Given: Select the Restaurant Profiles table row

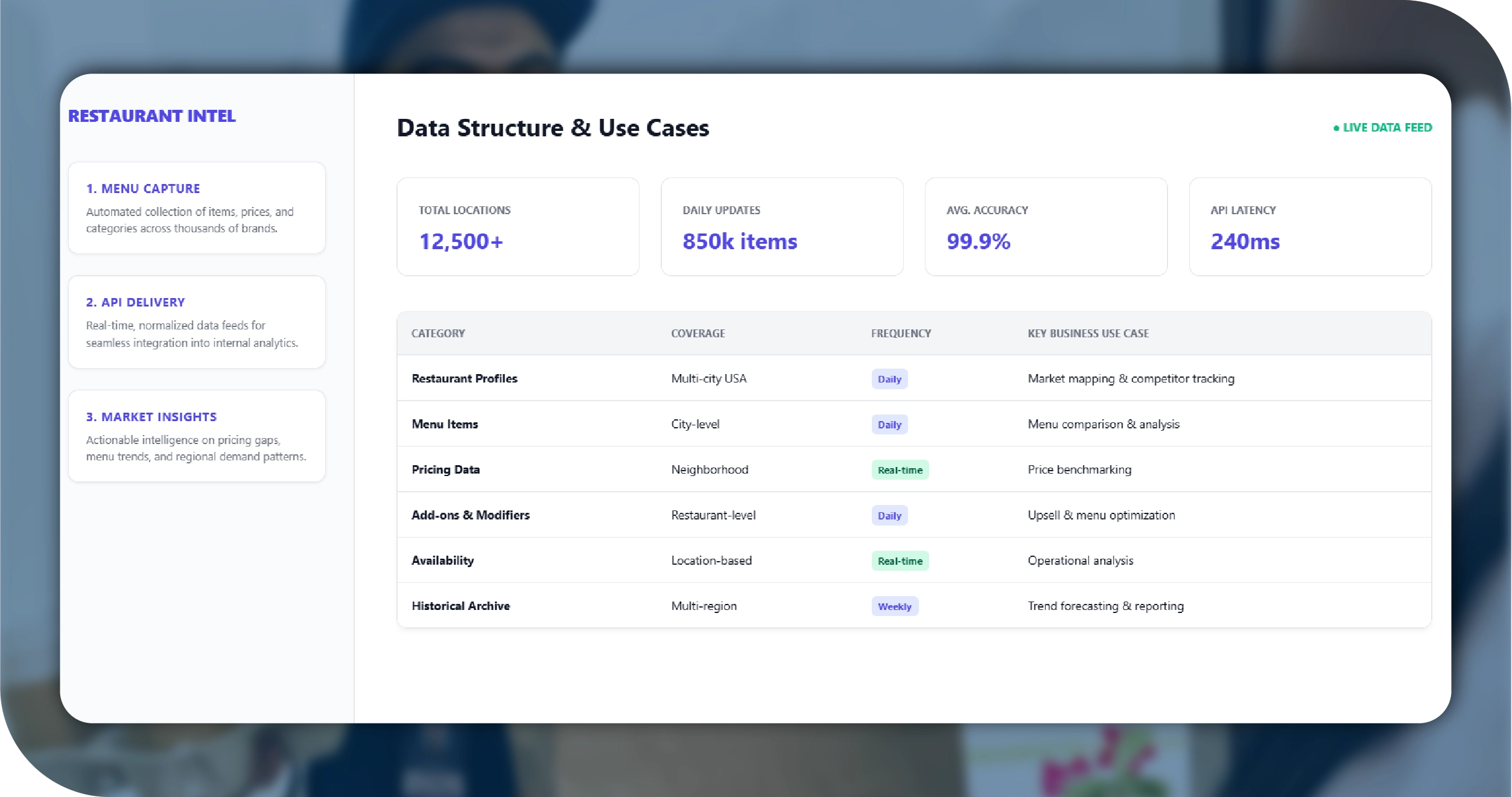Looking at the screenshot, I should pos(465,378).
